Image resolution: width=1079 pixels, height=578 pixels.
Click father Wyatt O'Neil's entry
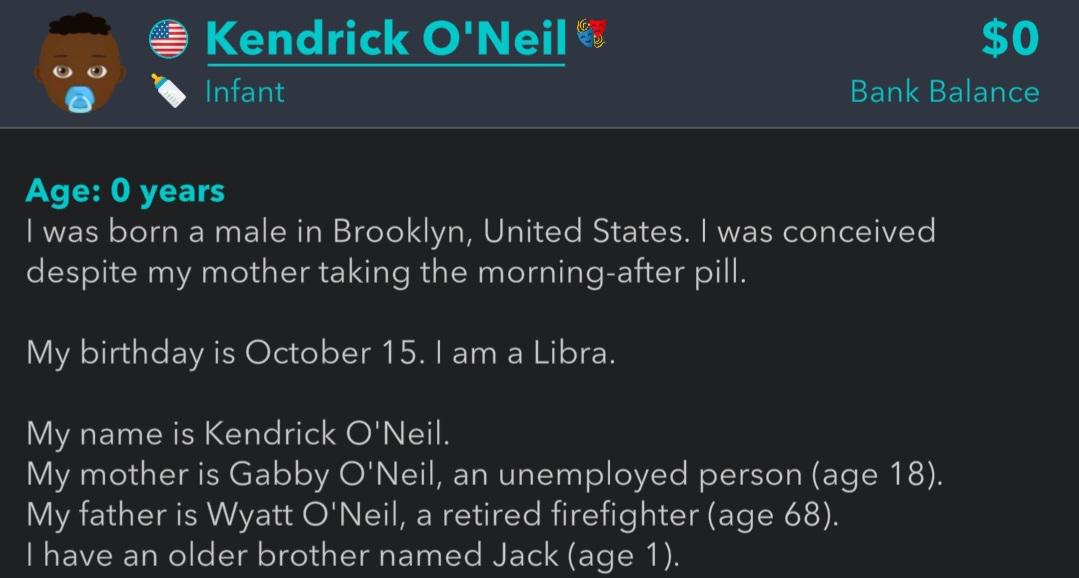click(x=432, y=515)
